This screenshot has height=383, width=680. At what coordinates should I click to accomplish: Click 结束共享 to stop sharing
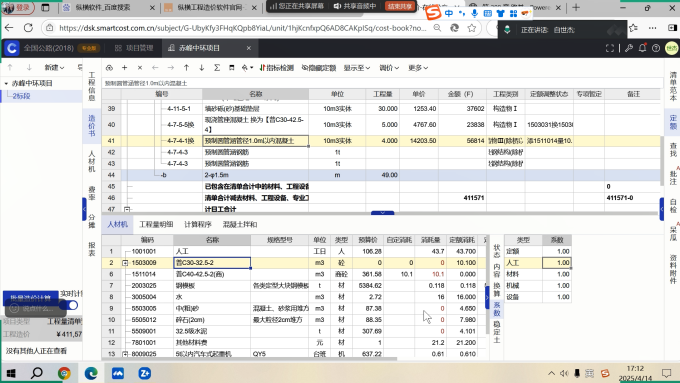[x=399, y=7]
